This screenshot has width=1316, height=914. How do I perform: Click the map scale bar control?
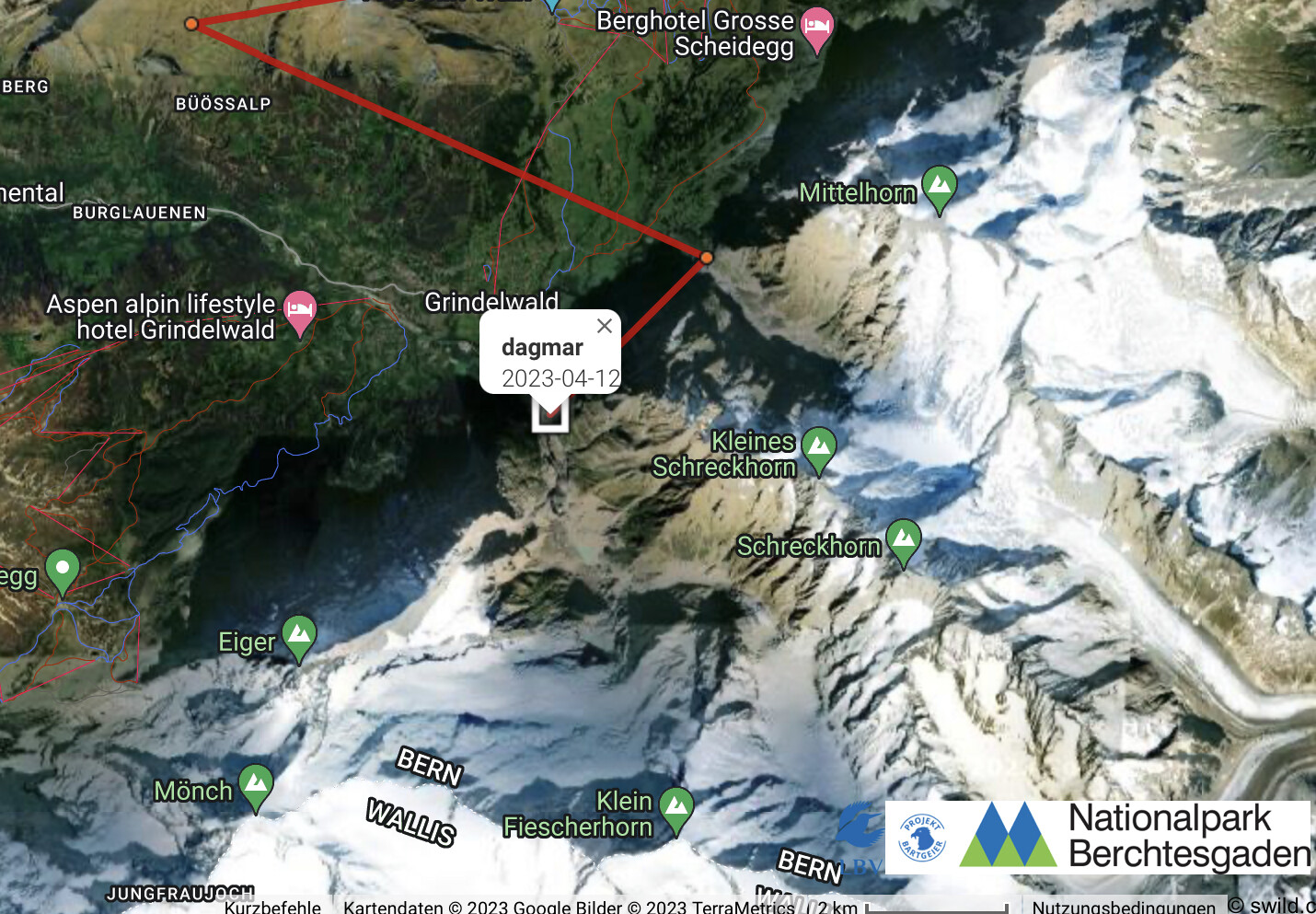point(912,907)
